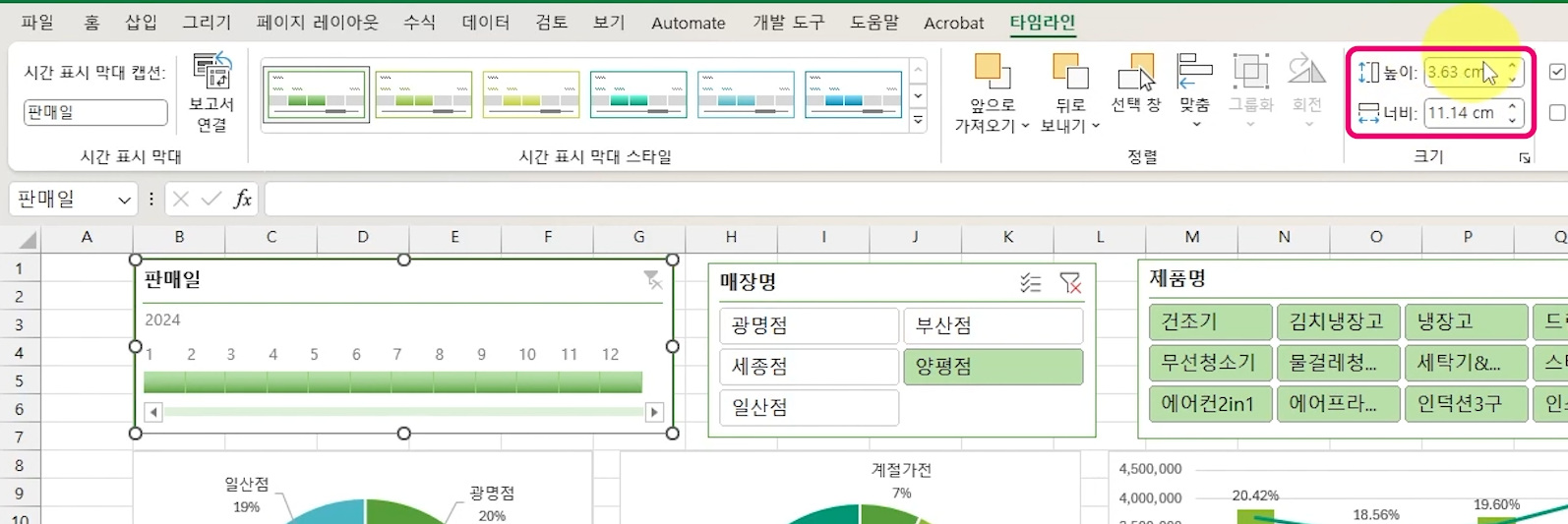Viewport: 1568px width, 524px height.
Task: Toggle the 냉장고 product slicer item
Action: (1467, 321)
